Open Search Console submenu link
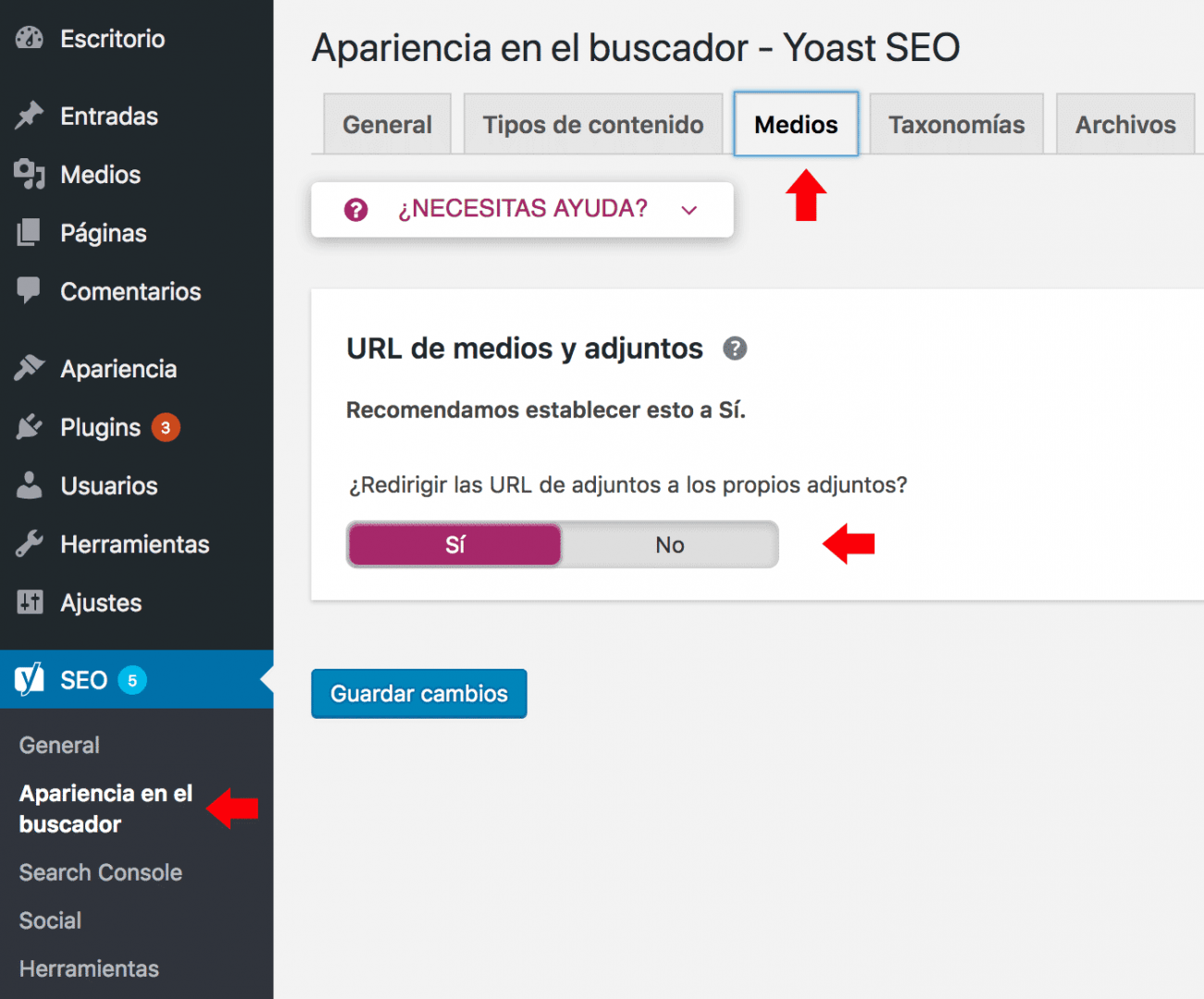Screen dimensions: 1204x999 click(101, 872)
